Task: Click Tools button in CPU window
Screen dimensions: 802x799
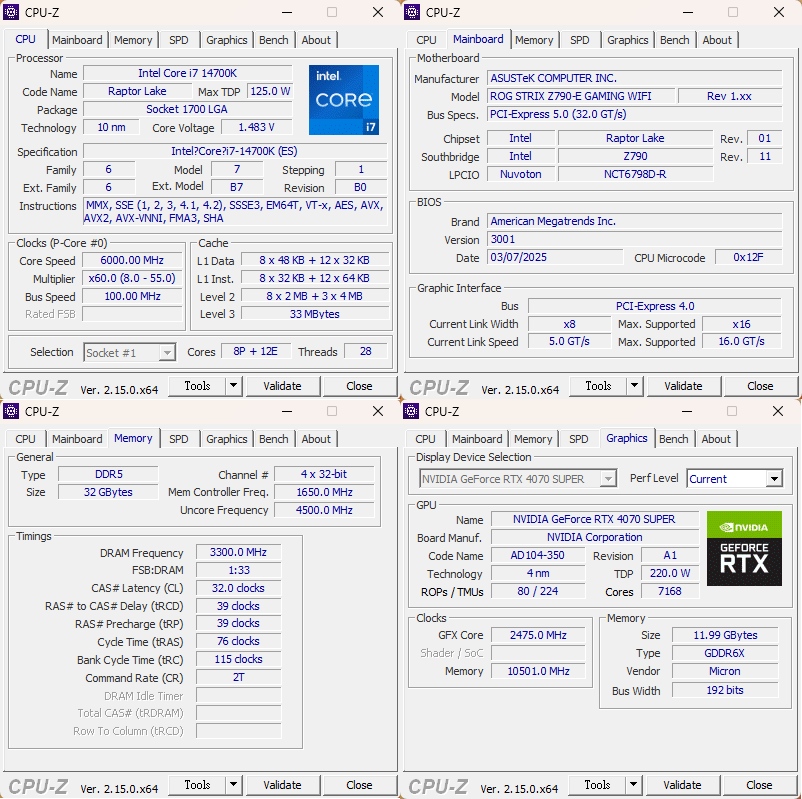Action: (x=197, y=386)
